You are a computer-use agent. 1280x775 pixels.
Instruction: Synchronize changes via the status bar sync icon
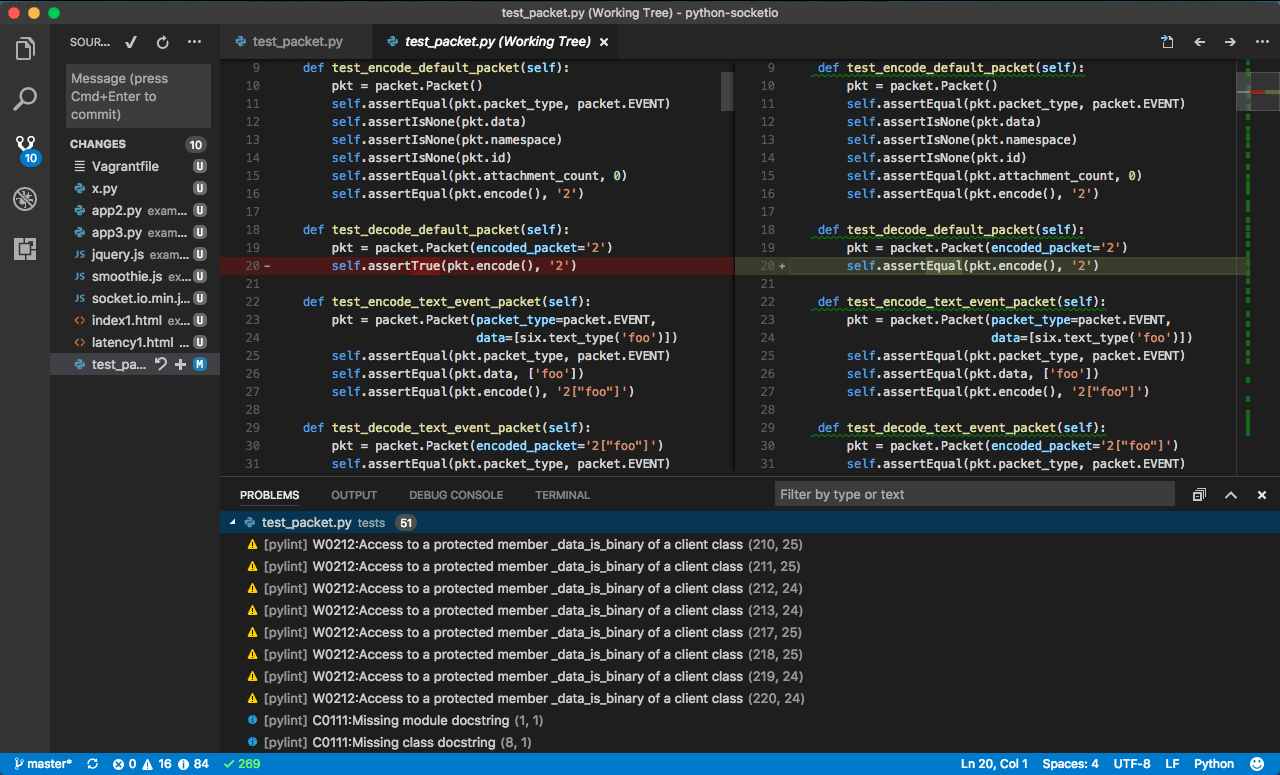point(91,763)
